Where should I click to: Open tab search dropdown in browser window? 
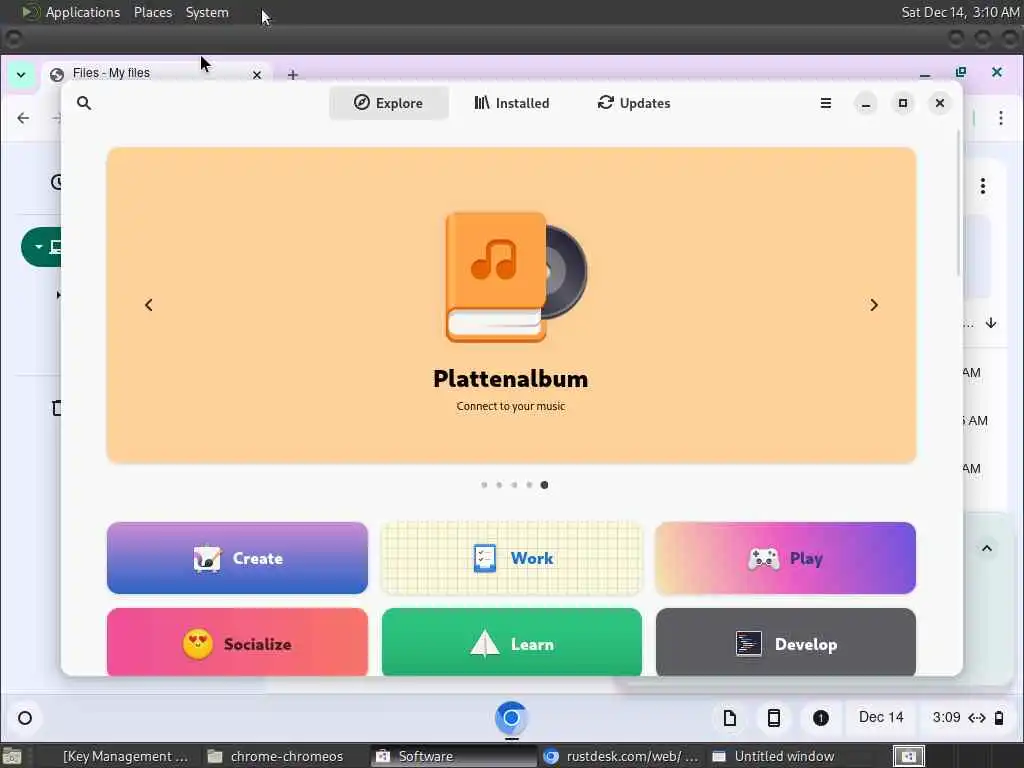click(x=21, y=74)
